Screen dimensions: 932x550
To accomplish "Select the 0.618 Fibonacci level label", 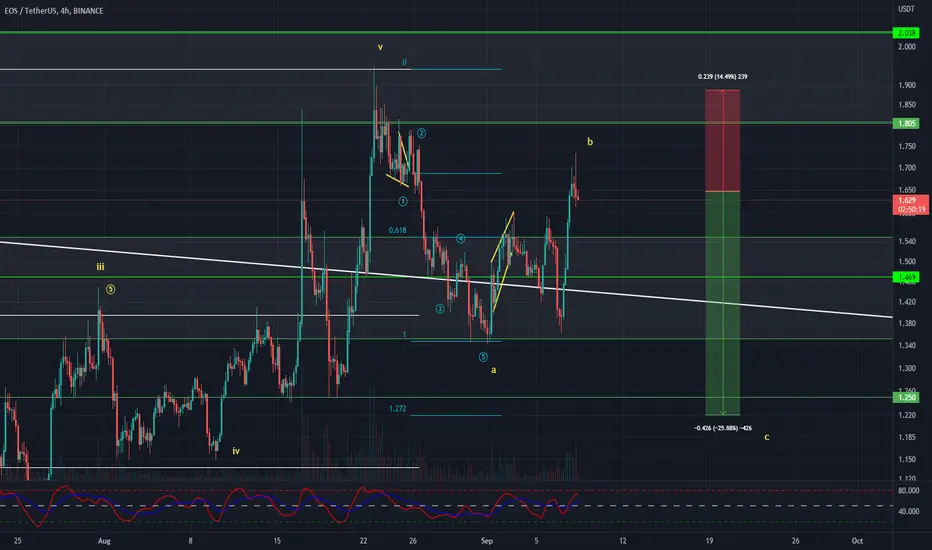I will point(398,231).
